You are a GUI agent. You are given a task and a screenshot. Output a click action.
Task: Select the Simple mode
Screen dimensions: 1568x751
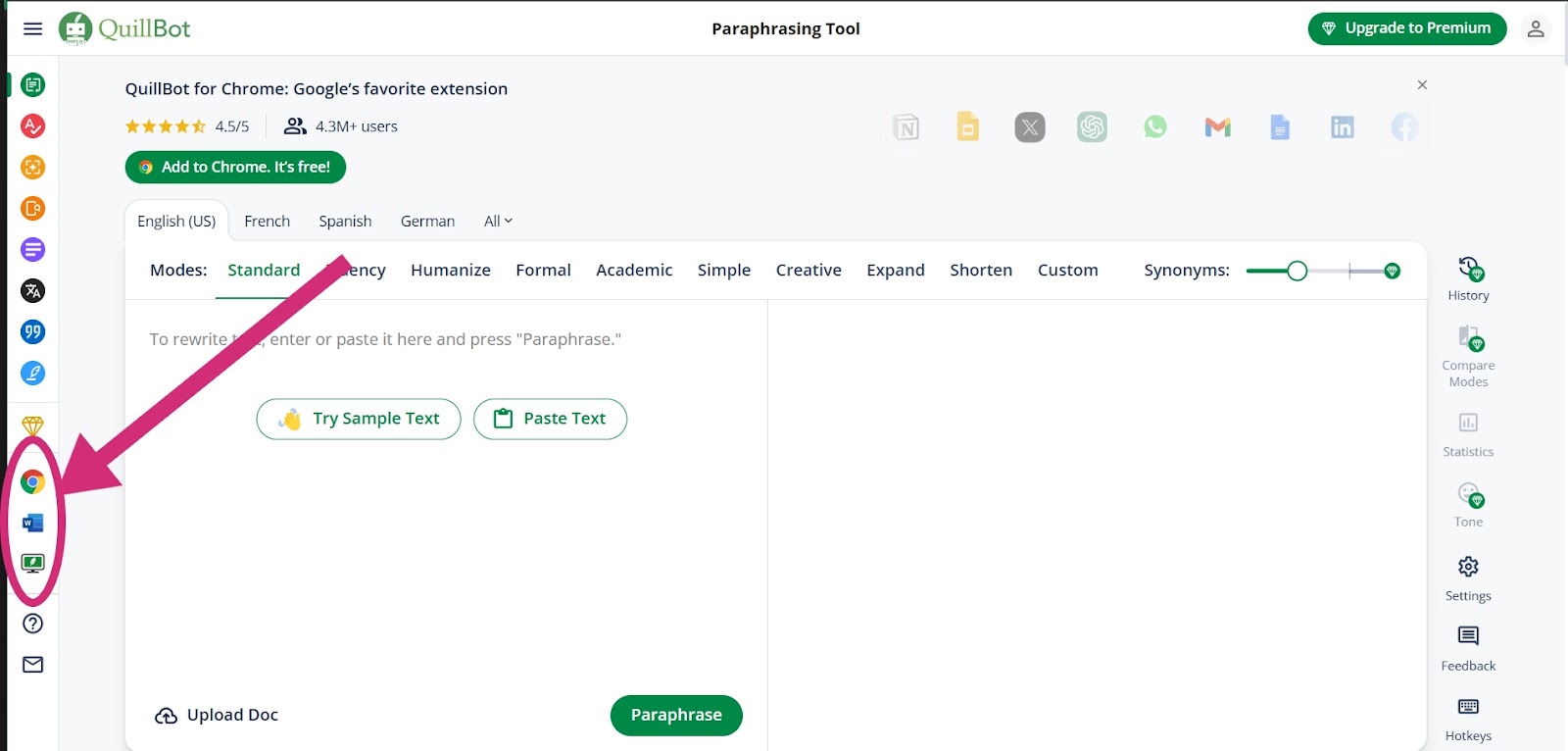pos(724,271)
